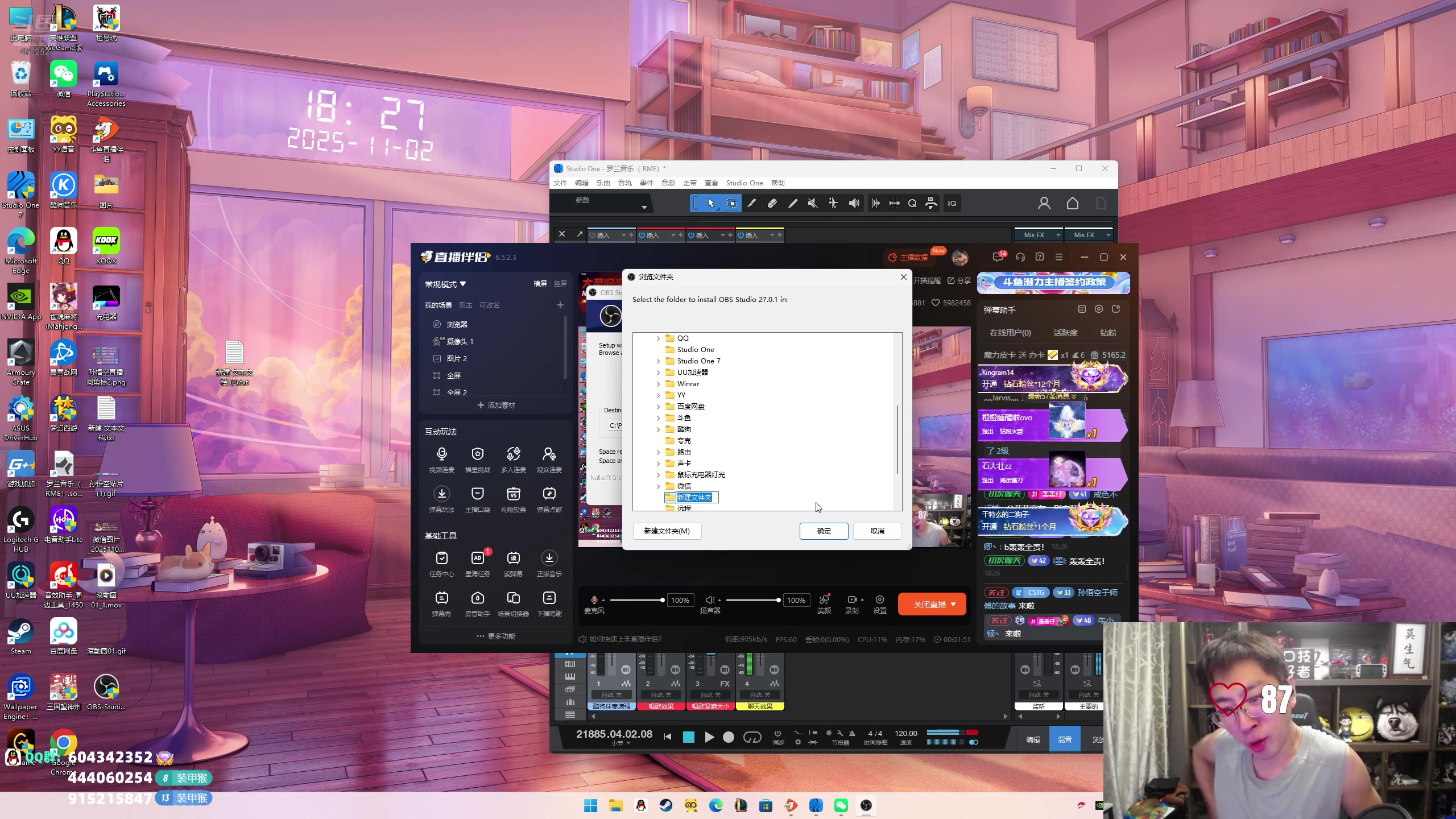Toggle the loop button in transport
Image resolution: width=1456 pixels, height=819 pixels.
pos(752,737)
